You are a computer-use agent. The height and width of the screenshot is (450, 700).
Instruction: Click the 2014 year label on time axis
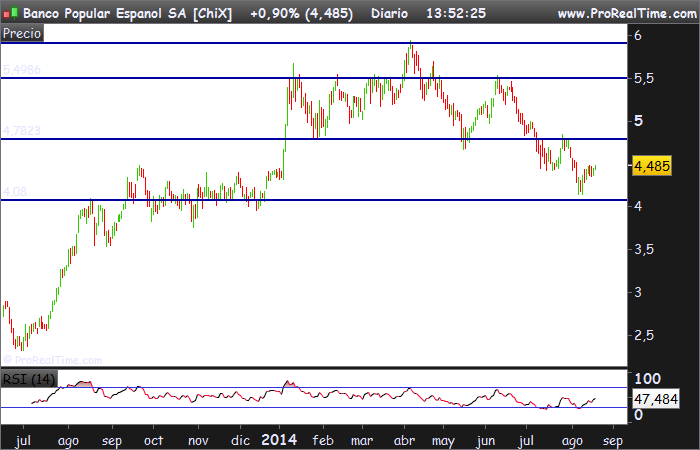[279, 440]
